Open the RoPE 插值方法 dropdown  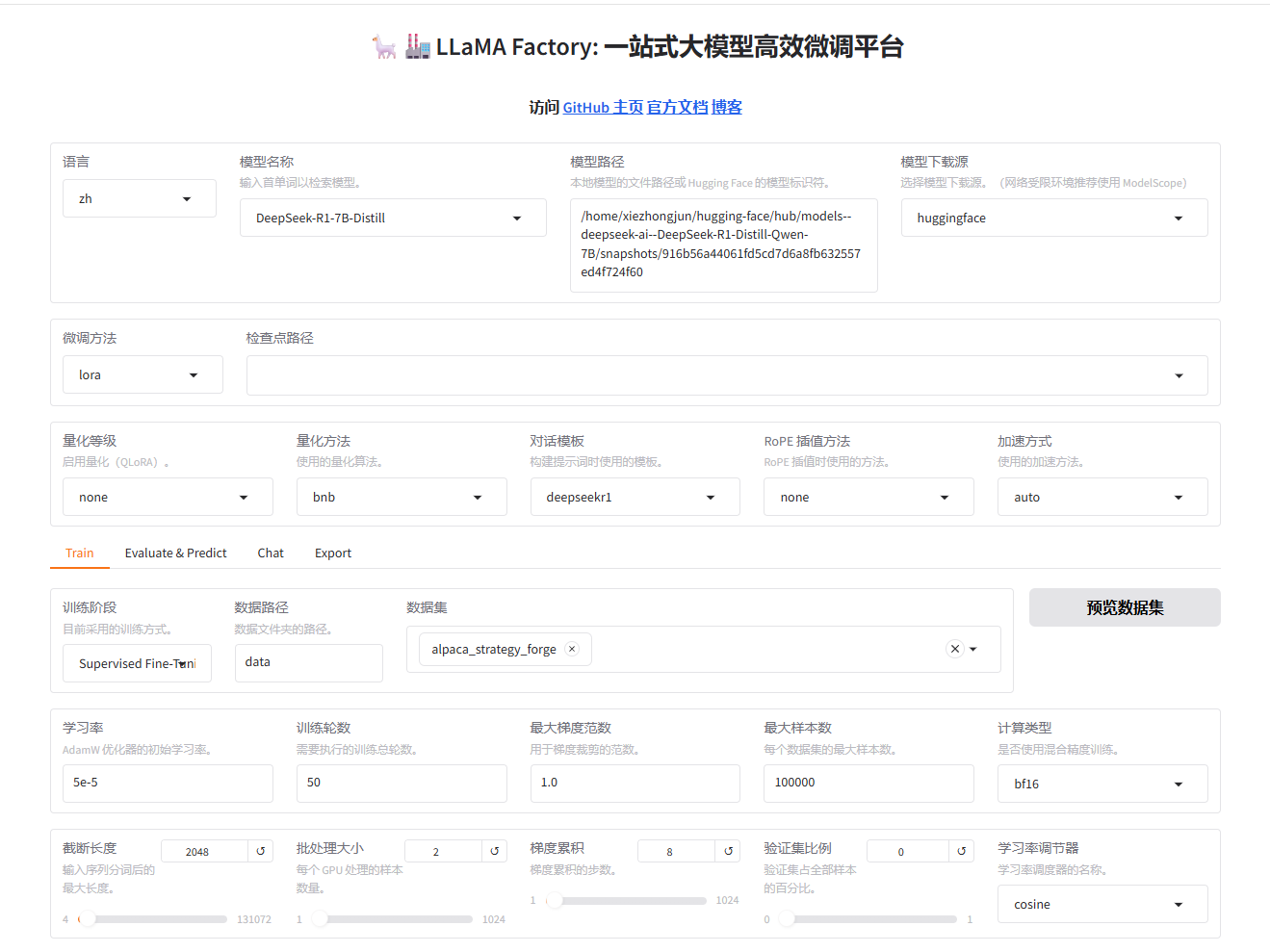tap(868, 497)
